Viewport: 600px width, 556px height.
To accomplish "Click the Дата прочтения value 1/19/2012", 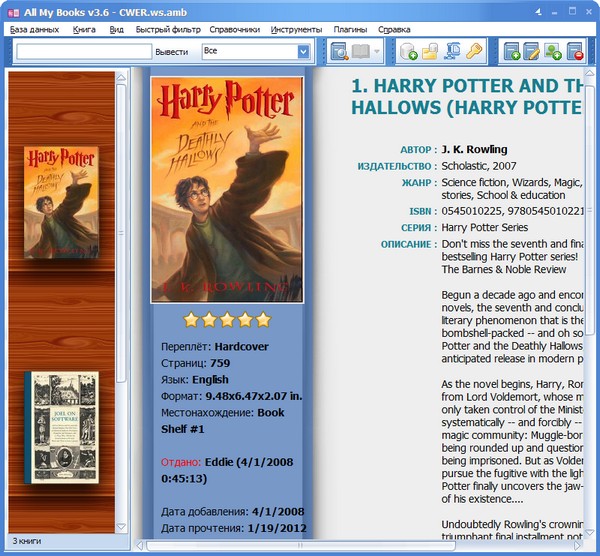I will (x=277, y=528).
